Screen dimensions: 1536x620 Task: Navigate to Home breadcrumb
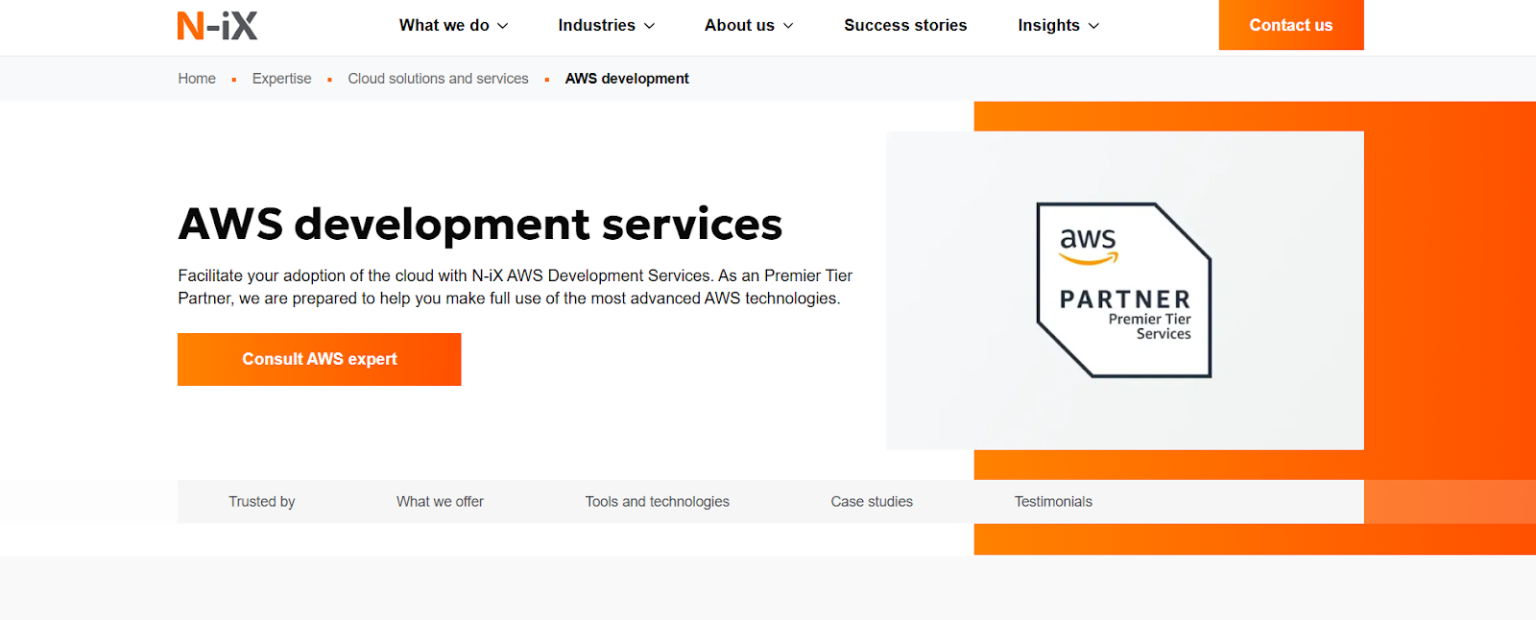(x=197, y=79)
